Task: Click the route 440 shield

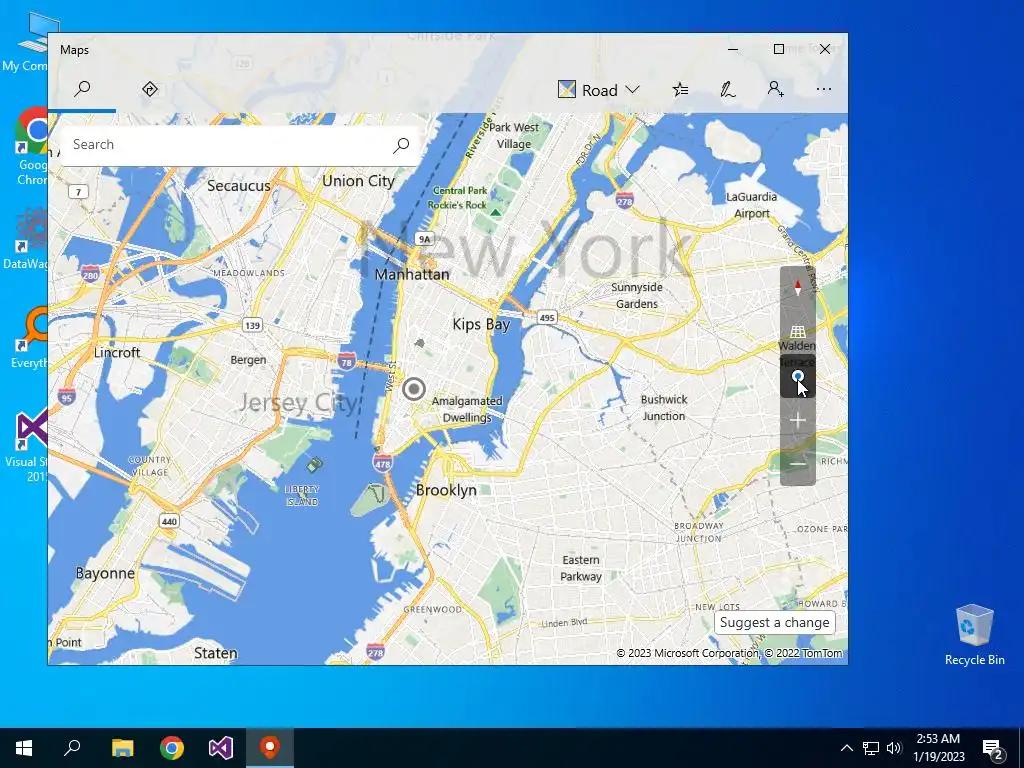Action: tap(169, 521)
